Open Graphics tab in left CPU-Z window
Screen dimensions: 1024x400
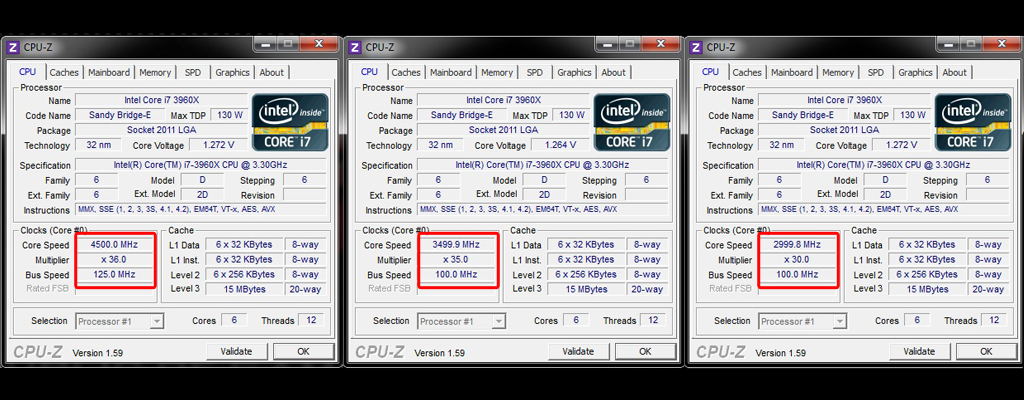pos(232,73)
